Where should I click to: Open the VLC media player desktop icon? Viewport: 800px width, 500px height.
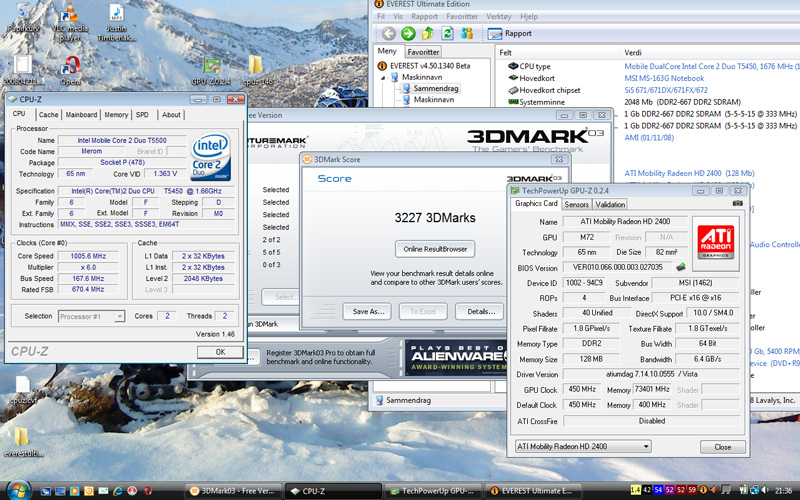pos(70,22)
